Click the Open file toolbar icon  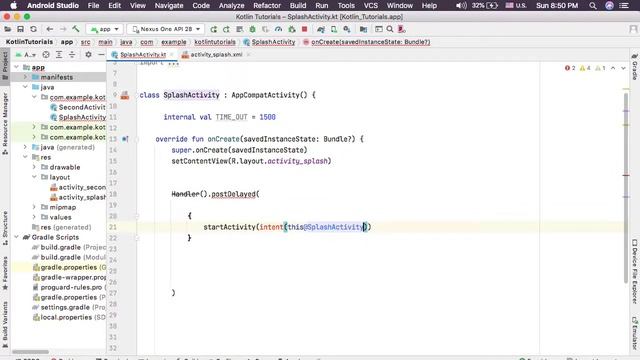pos(8,29)
